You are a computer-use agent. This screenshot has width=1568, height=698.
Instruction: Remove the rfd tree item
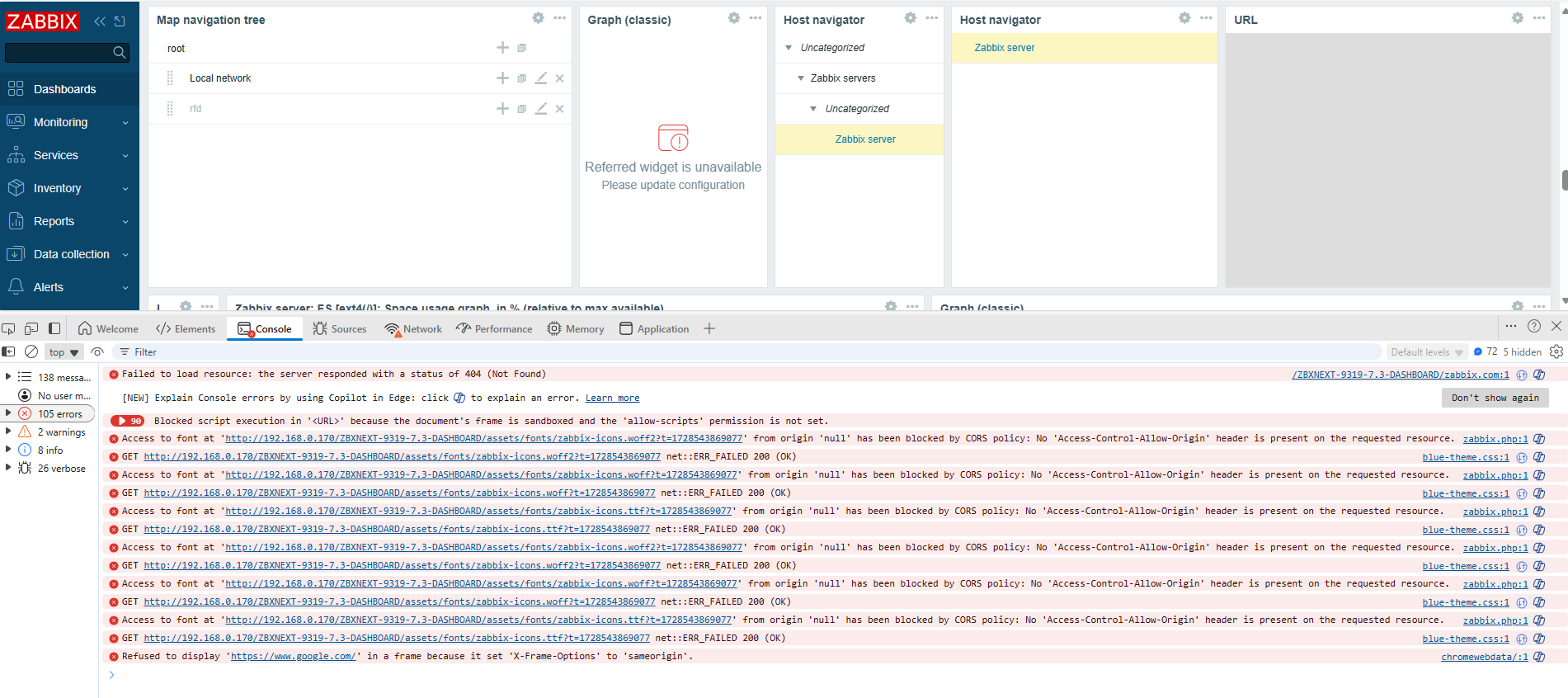coord(560,109)
